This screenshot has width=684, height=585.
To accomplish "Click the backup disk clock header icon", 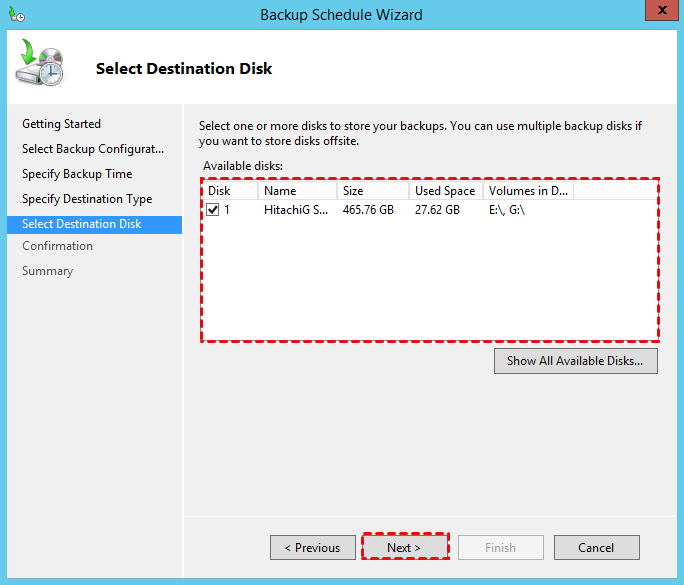I will click(x=40, y=64).
